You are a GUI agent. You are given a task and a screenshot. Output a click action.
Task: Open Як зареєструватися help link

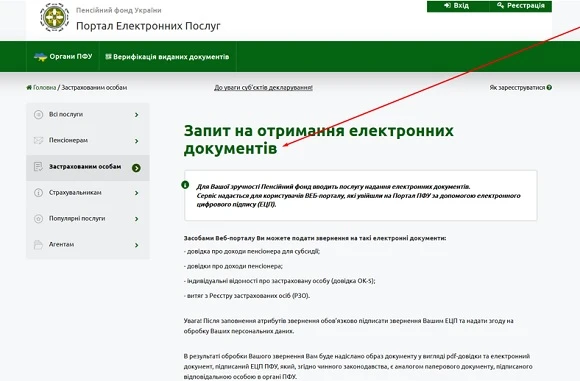pos(517,88)
